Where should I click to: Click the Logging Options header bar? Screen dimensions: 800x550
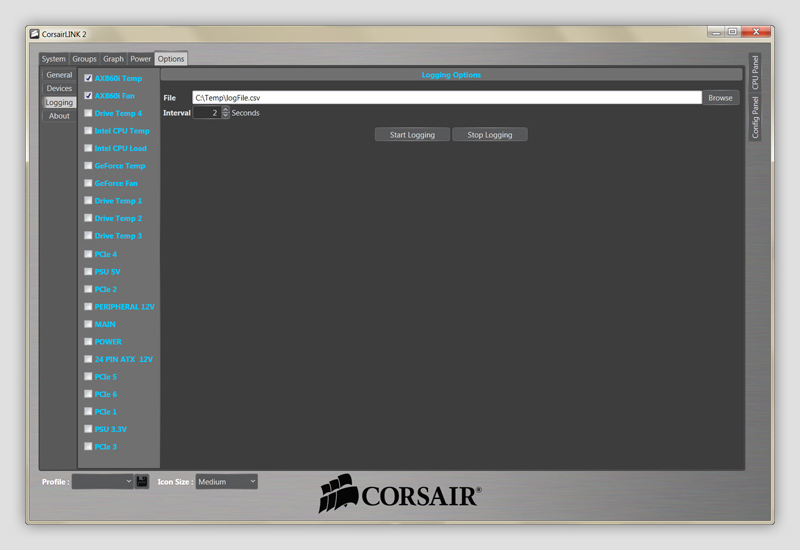(x=451, y=74)
